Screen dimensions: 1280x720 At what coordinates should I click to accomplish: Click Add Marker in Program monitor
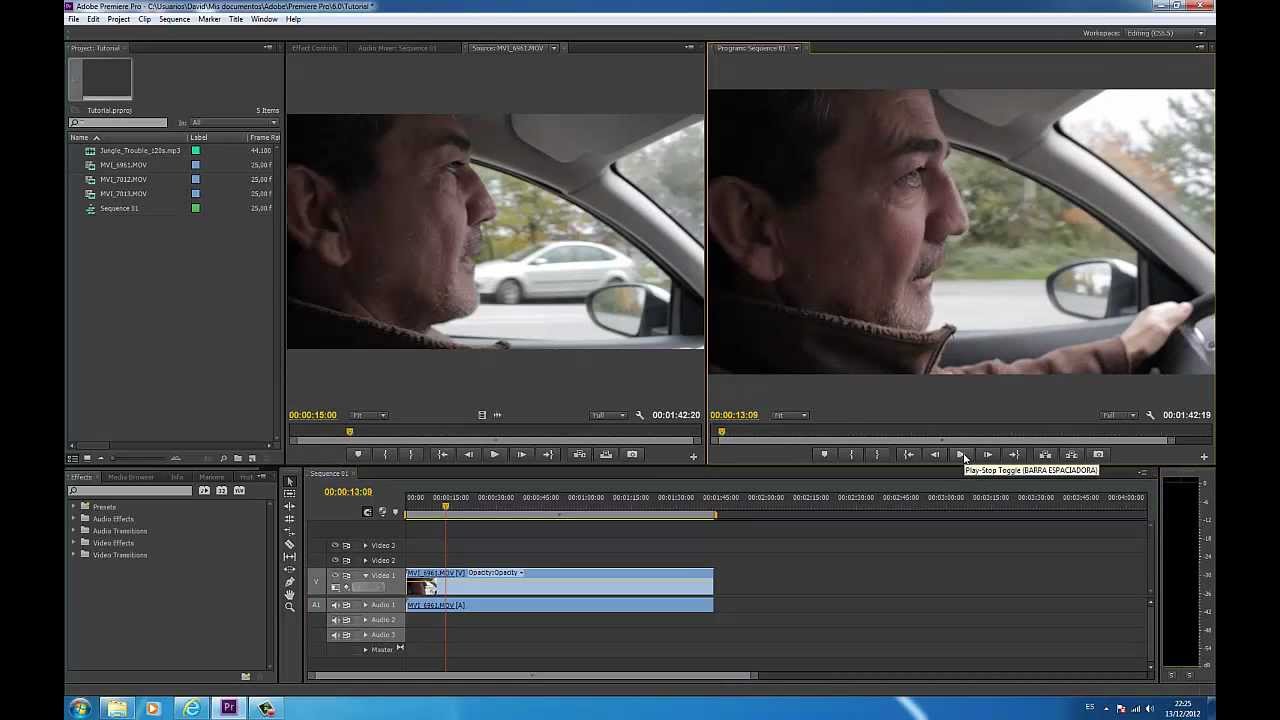pyautogui.click(x=824, y=455)
